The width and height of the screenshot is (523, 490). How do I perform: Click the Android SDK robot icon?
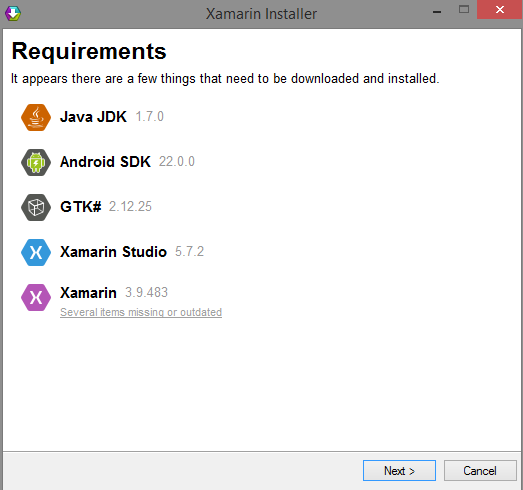point(36,162)
